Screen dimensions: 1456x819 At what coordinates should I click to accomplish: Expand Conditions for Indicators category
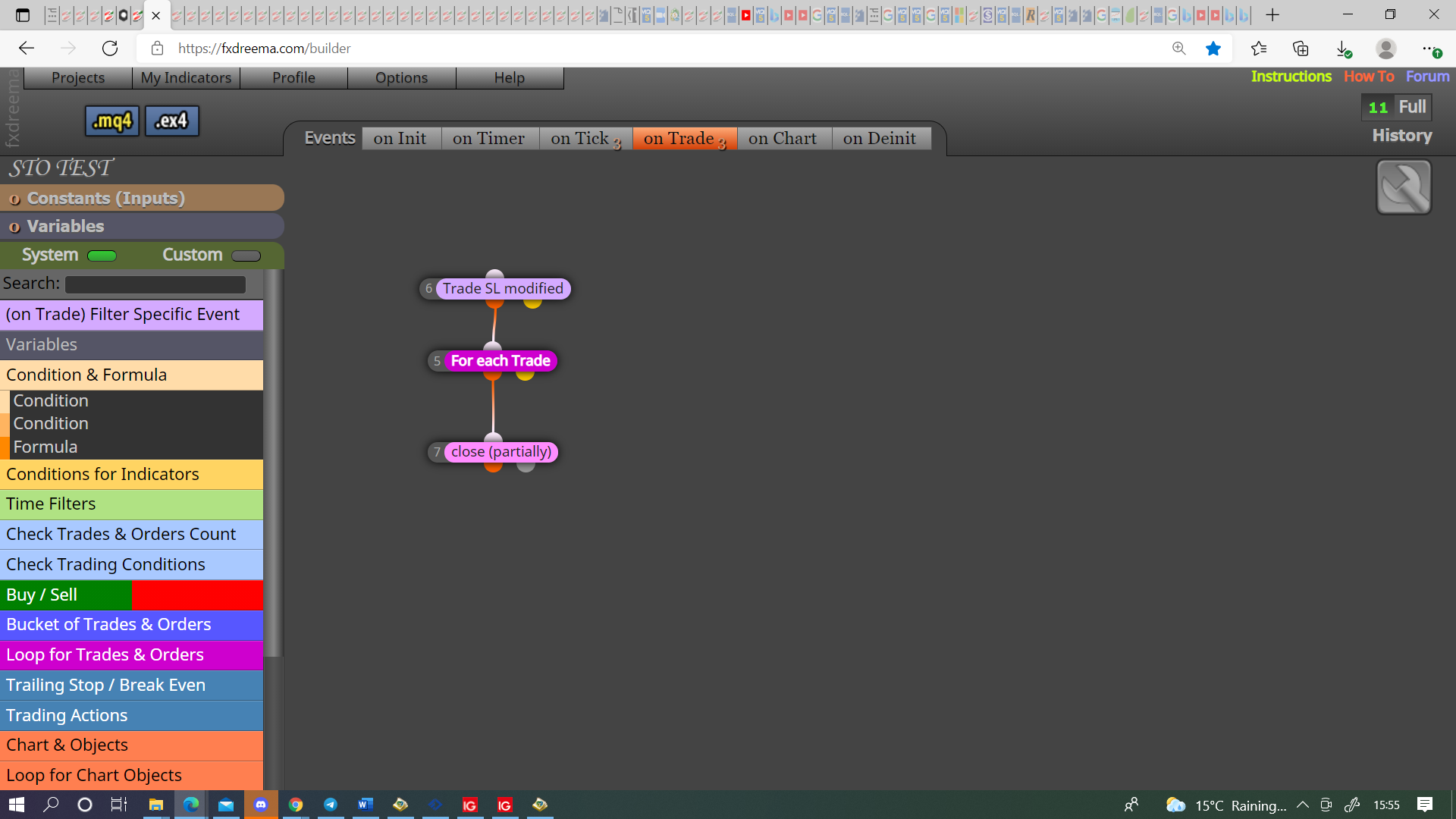coord(131,474)
